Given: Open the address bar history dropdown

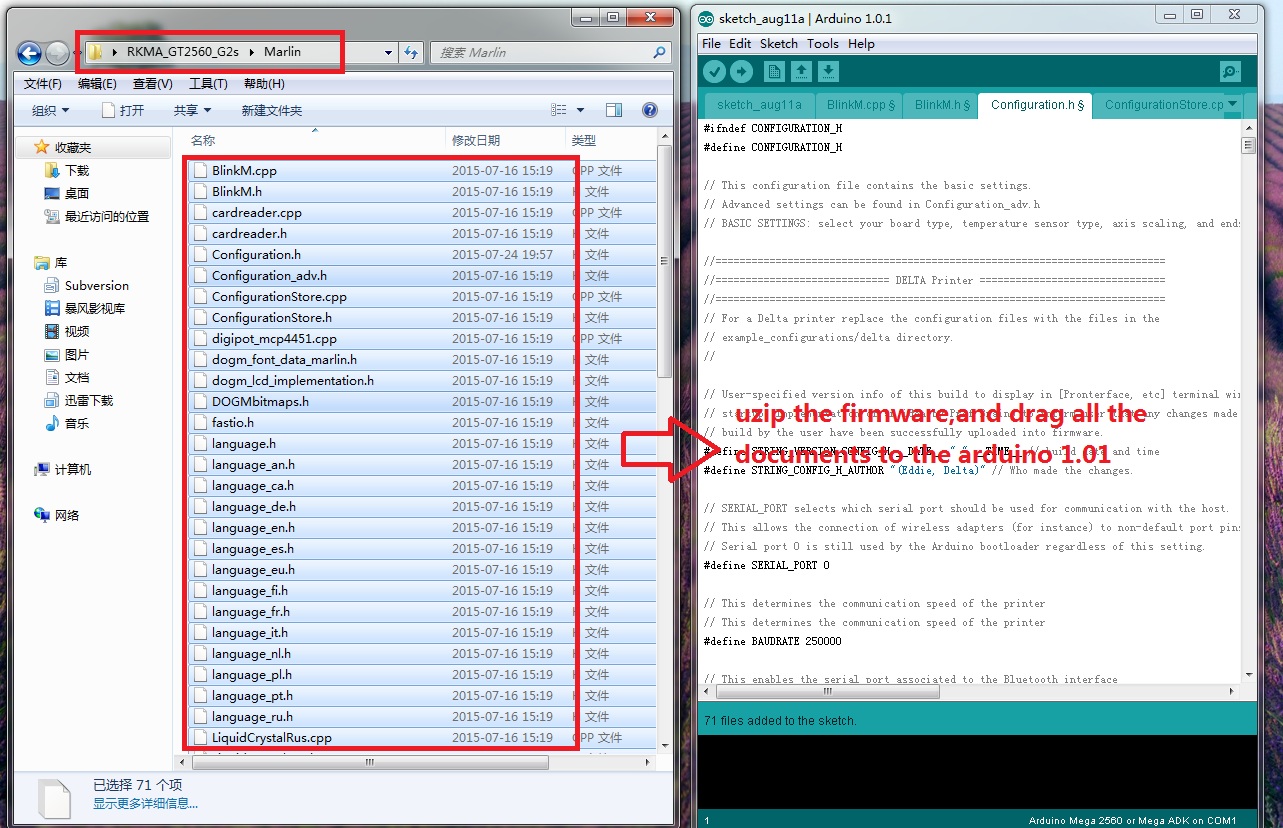Looking at the screenshot, I should pos(389,52).
